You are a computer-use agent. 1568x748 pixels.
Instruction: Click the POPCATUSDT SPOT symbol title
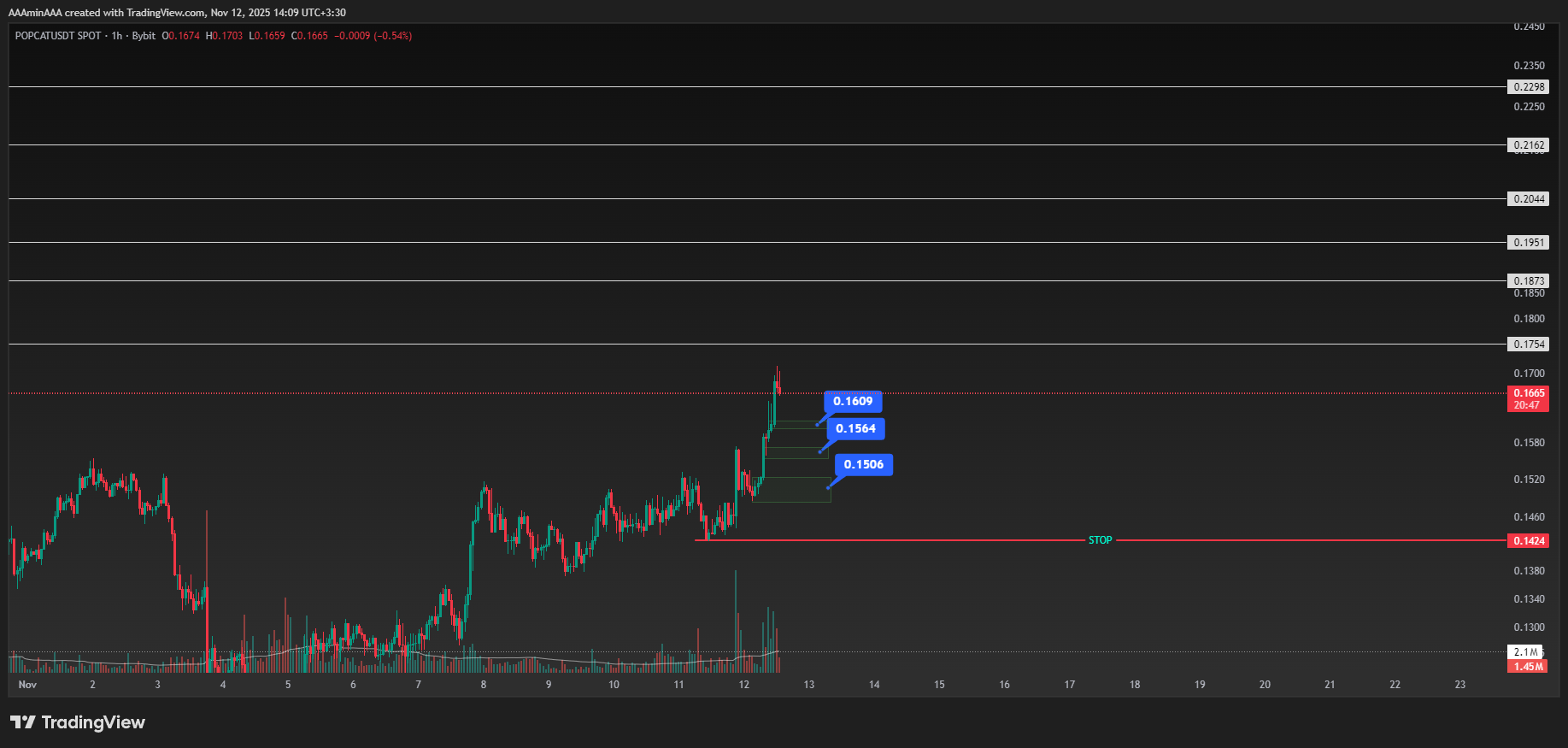point(58,36)
